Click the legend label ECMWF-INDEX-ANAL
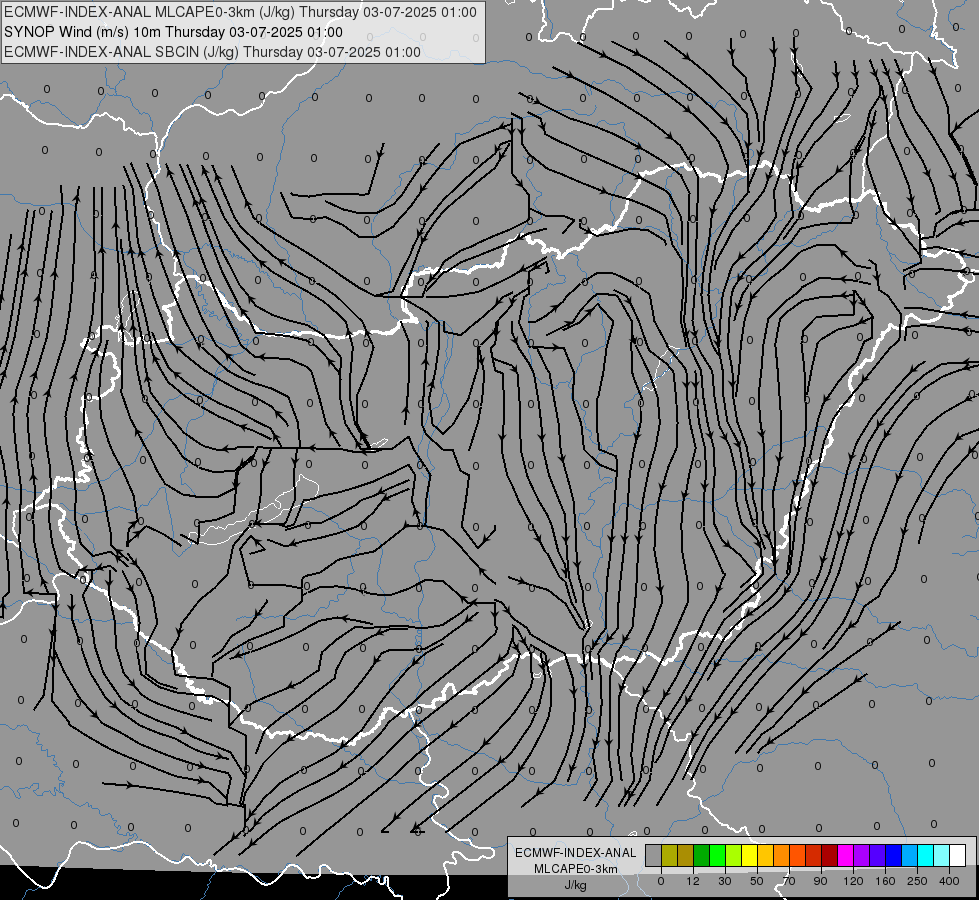This screenshot has height=900, width=979. tap(576, 853)
